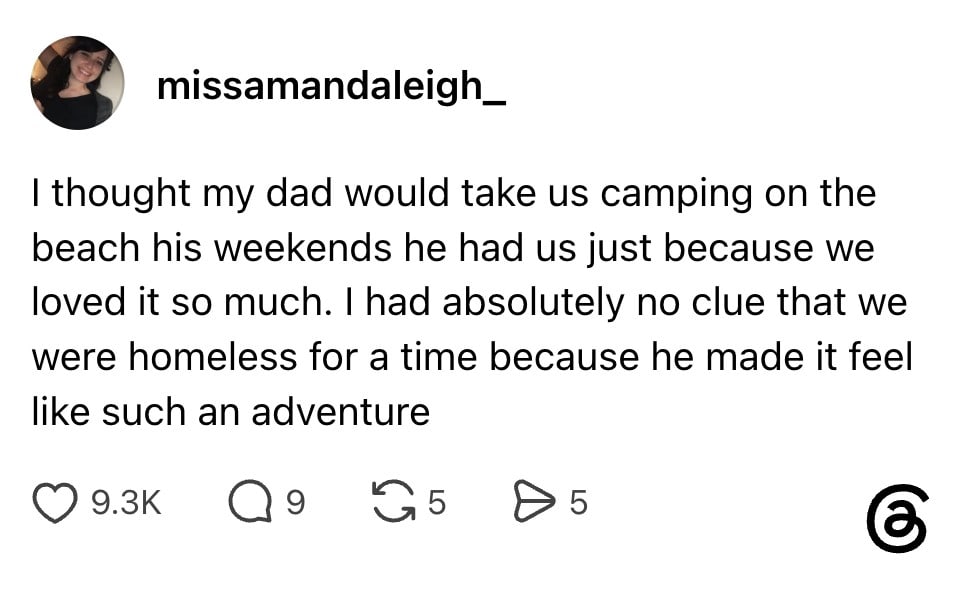Click the word "homeless" in the post
The height and width of the screenshot is (591, 963).
coord(213,356)
